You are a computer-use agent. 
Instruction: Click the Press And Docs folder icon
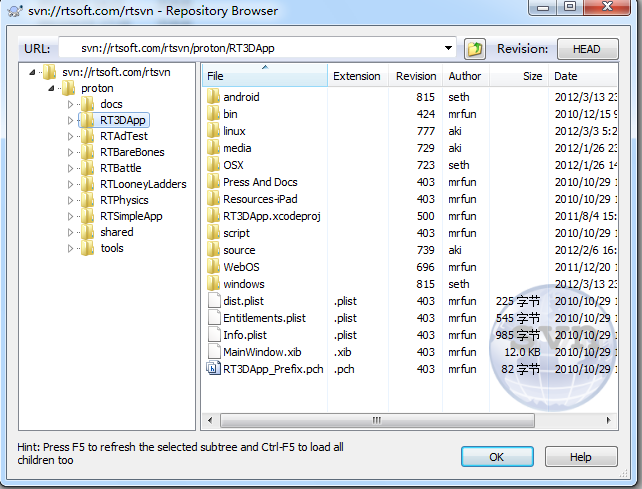(213, 182)
